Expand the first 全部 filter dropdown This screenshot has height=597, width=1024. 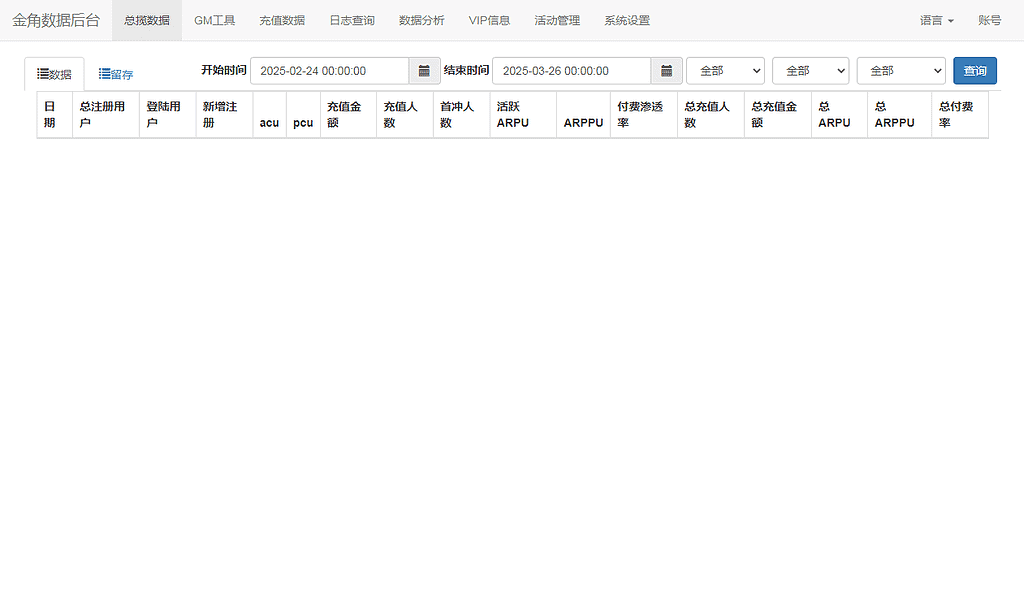726,71
